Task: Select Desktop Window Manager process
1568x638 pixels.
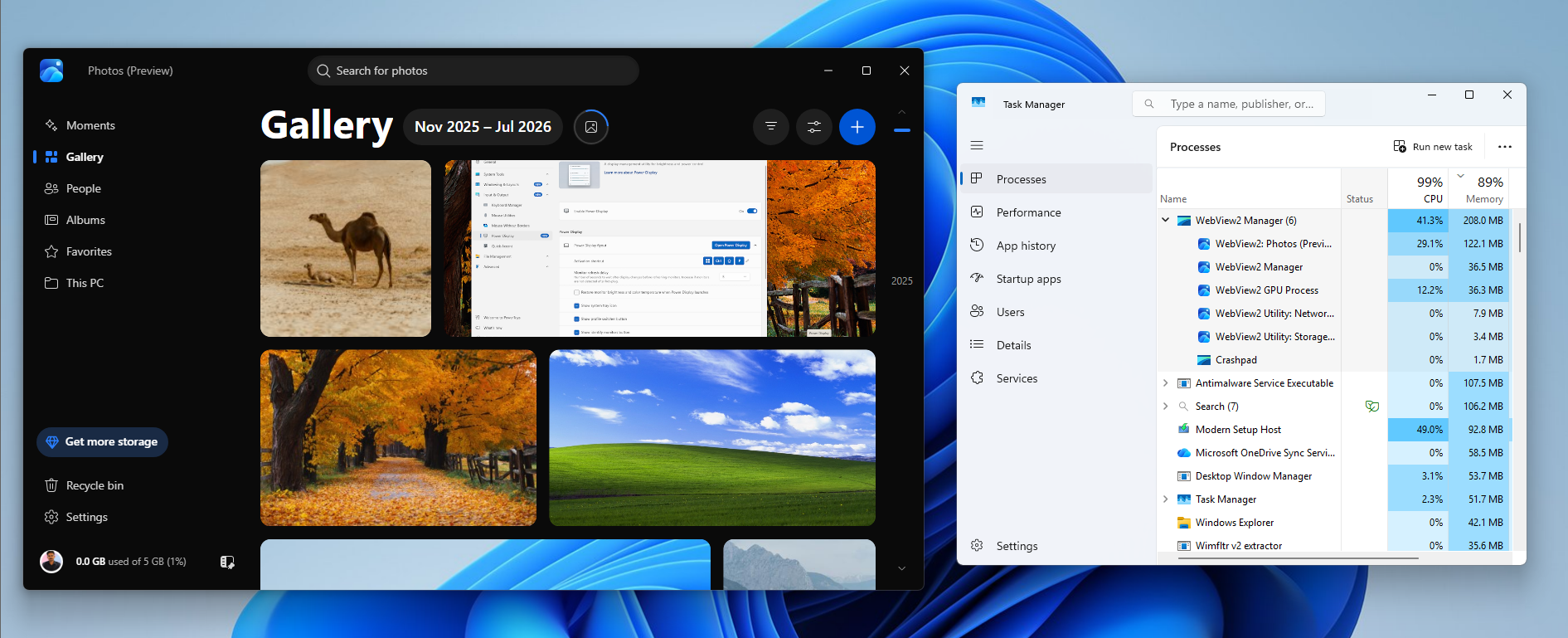Action: tap(1333, 476)
